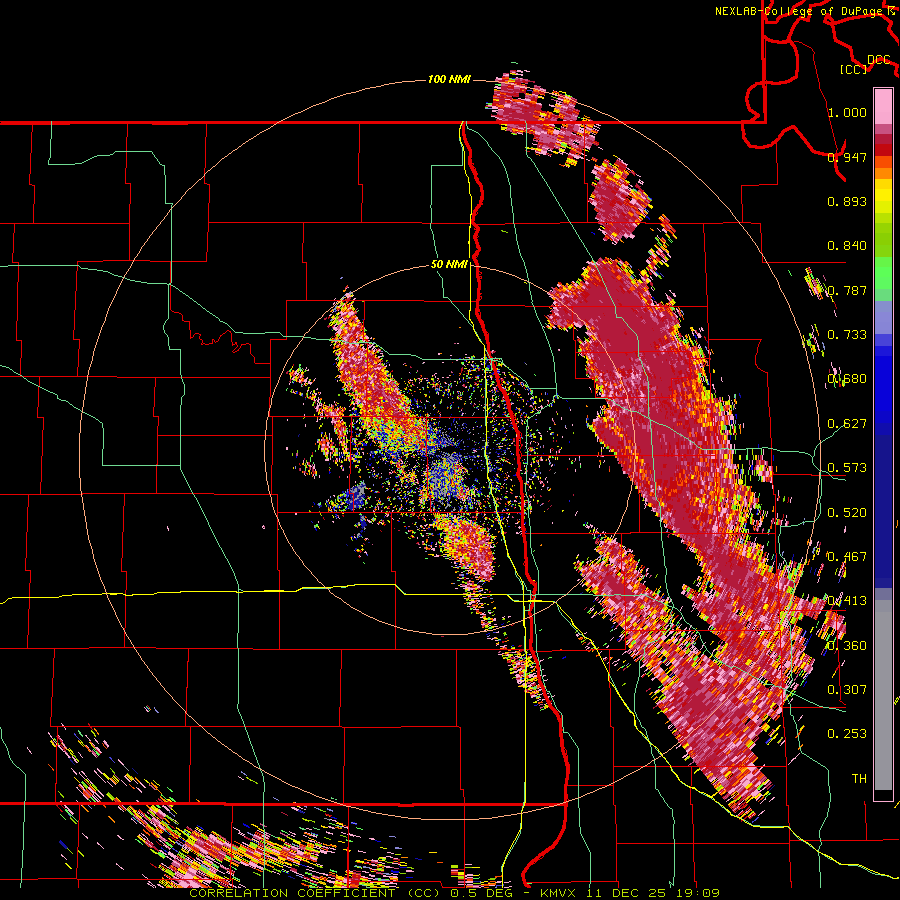Select the 0.253 legend value
Viewport: 900px width, 900px height.
[x=847, y=734]
